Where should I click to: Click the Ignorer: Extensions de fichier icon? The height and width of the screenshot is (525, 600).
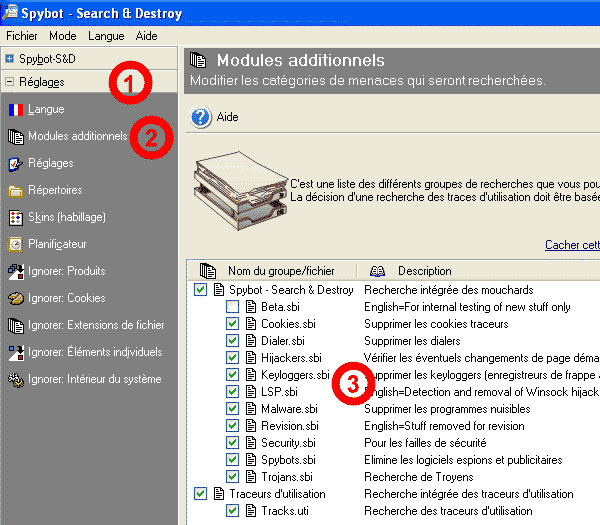(16, 326)
